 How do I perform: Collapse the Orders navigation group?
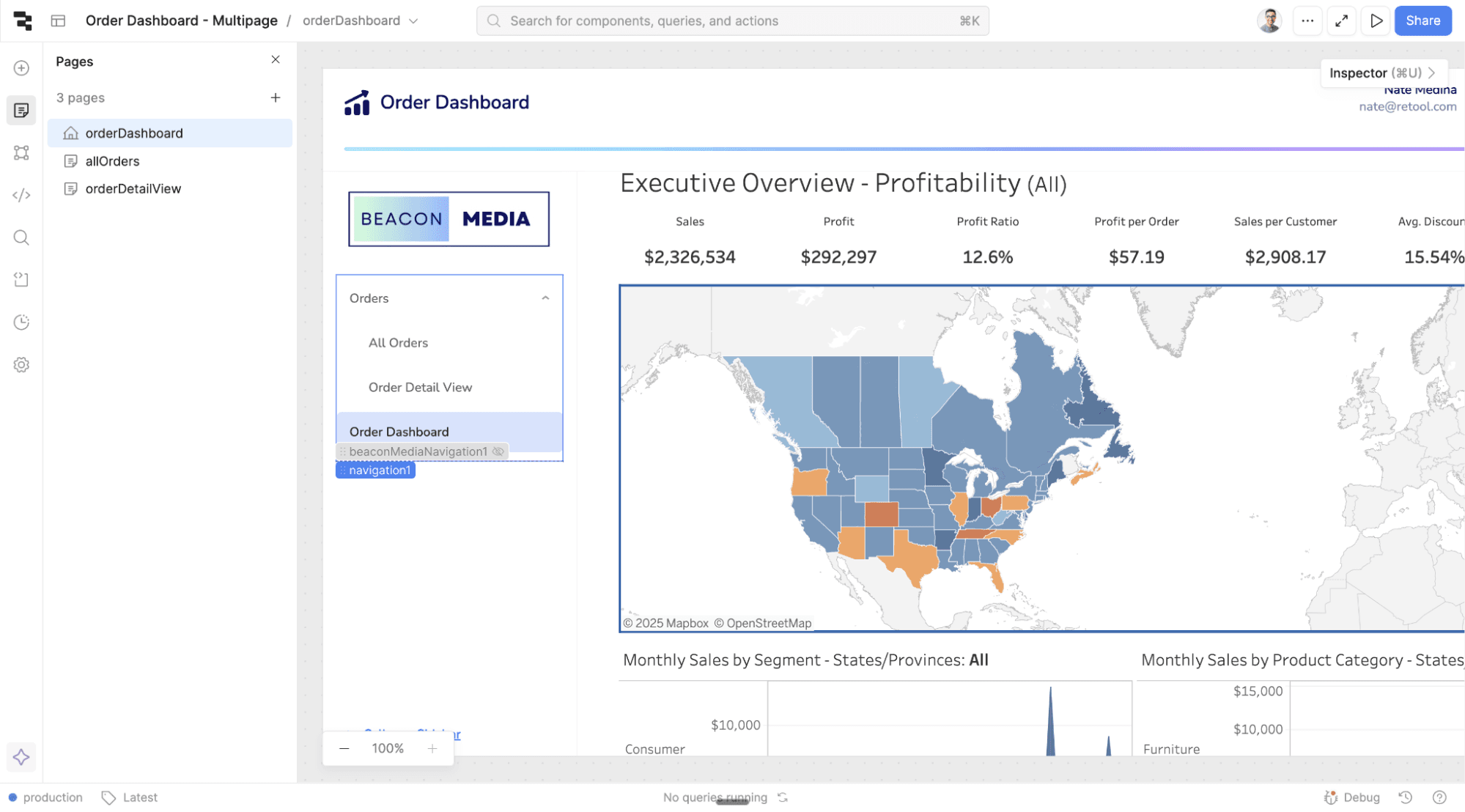(545, 298)
